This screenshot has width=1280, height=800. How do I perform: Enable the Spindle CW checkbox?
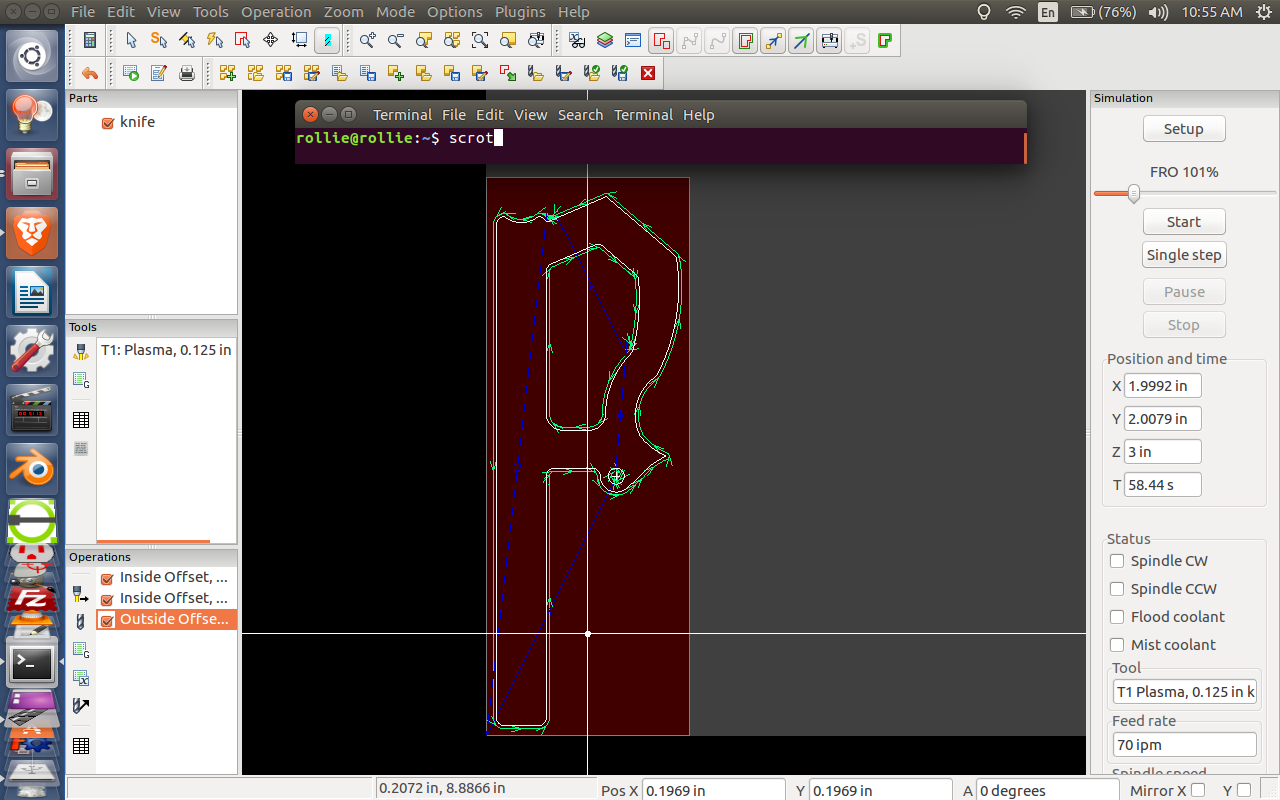pos(1116,561)
